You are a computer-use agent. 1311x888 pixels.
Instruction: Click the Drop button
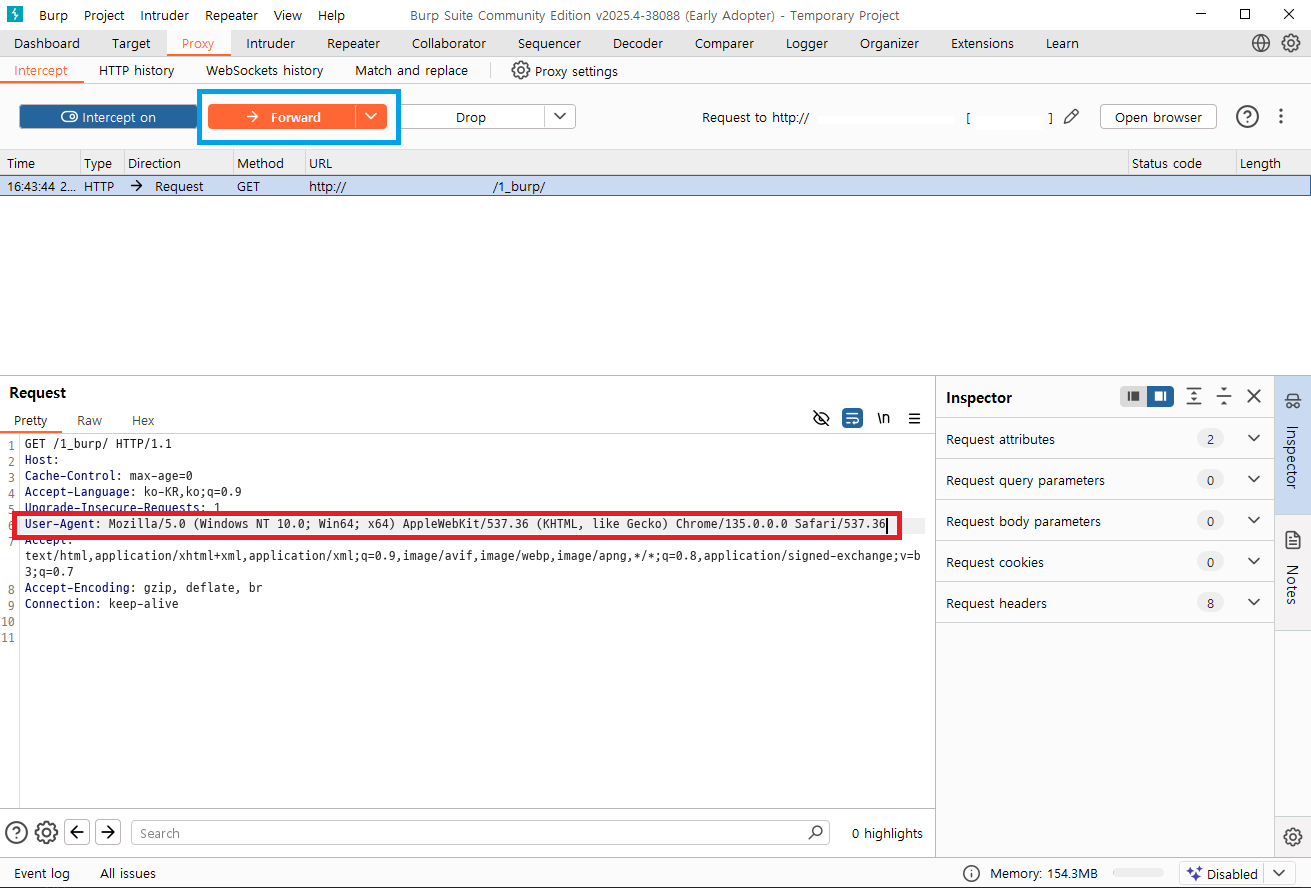(470, 117)
